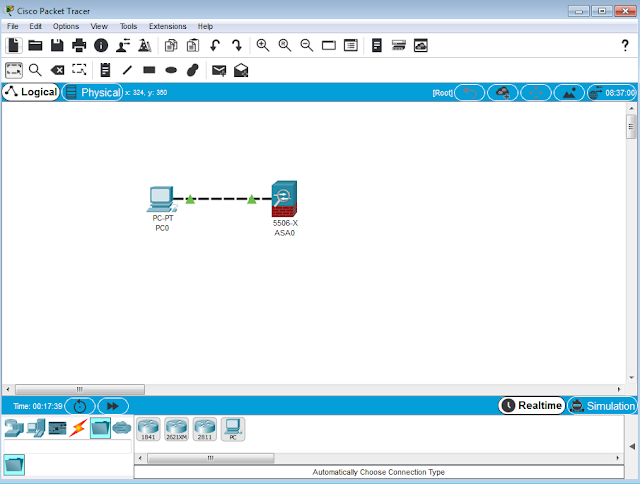
Task: Reset power cycle devices button
Action: click(x=80, y=406)
